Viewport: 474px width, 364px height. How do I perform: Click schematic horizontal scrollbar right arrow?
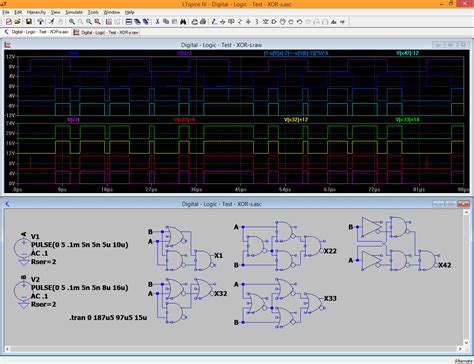(x=460, y=349)
